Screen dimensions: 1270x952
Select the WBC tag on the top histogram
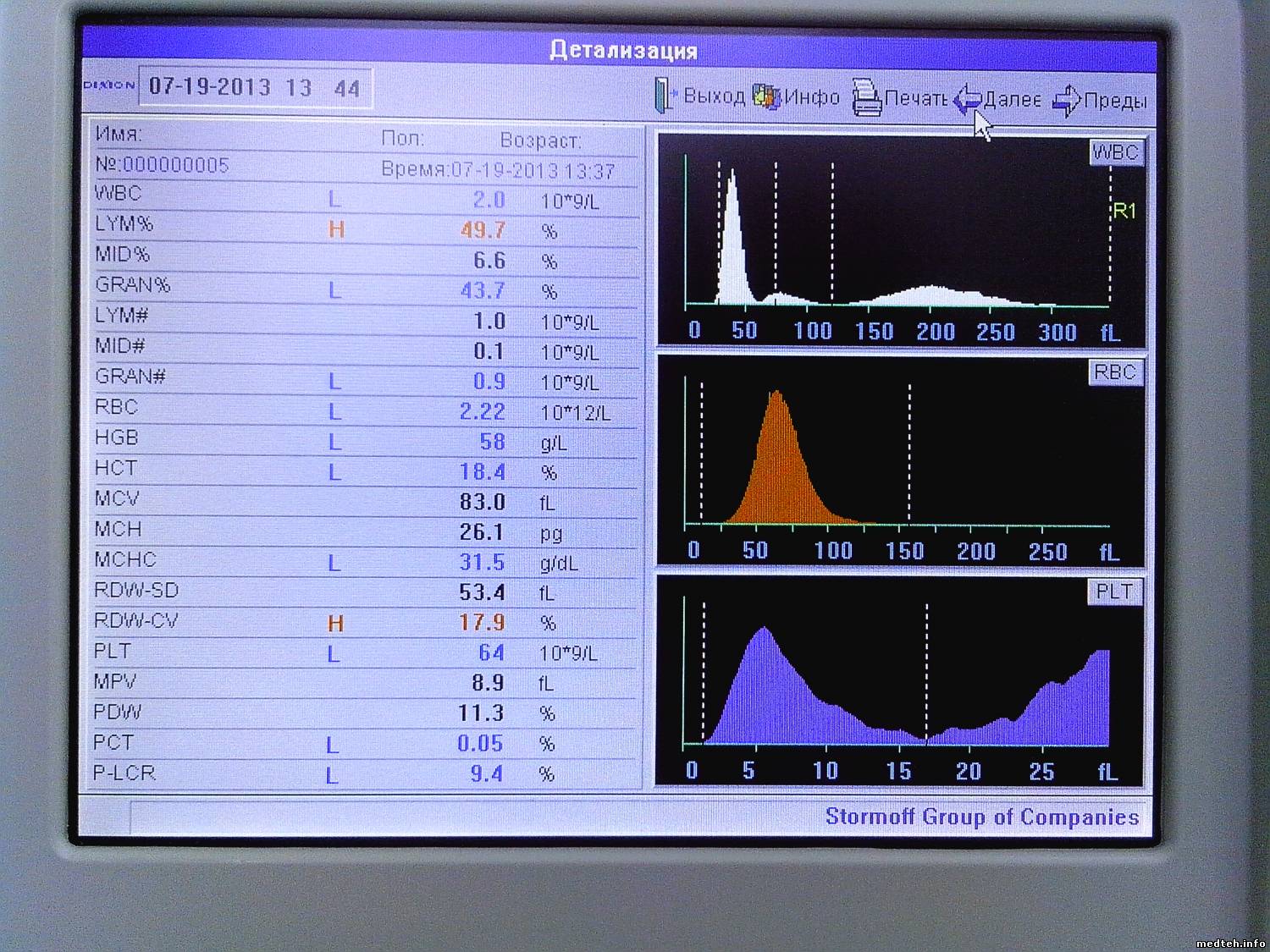(1115, 152)
